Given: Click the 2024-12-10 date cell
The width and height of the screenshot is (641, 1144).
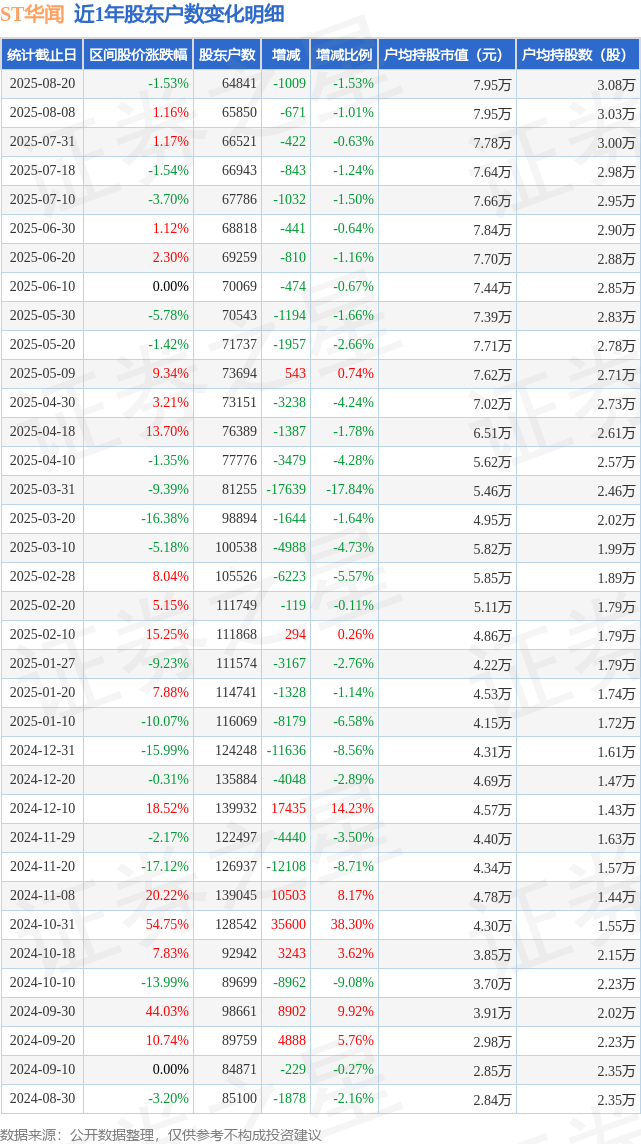Looking at the screenshot, I should 42,809.
